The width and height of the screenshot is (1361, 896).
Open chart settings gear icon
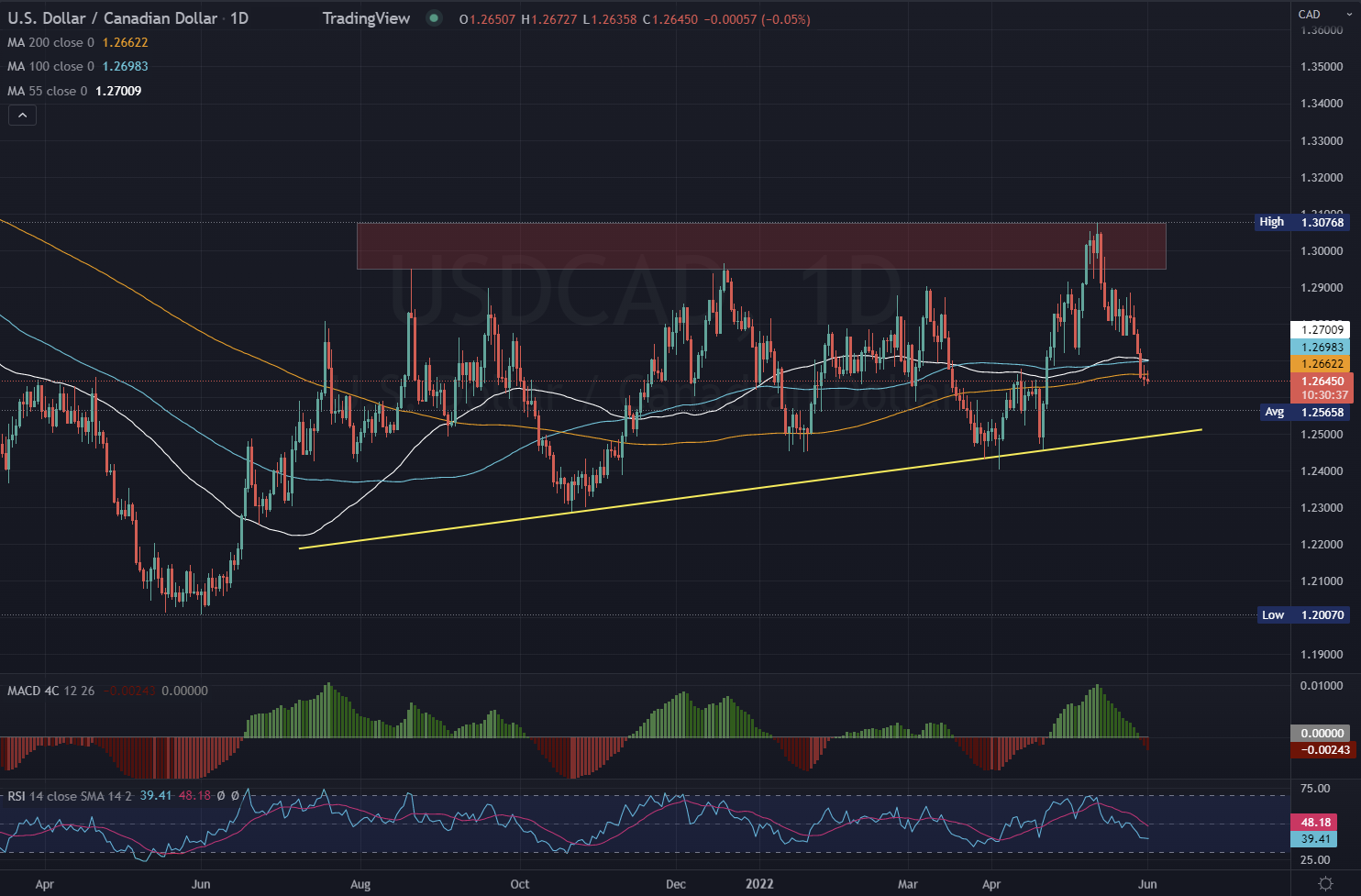point(1325,883)
